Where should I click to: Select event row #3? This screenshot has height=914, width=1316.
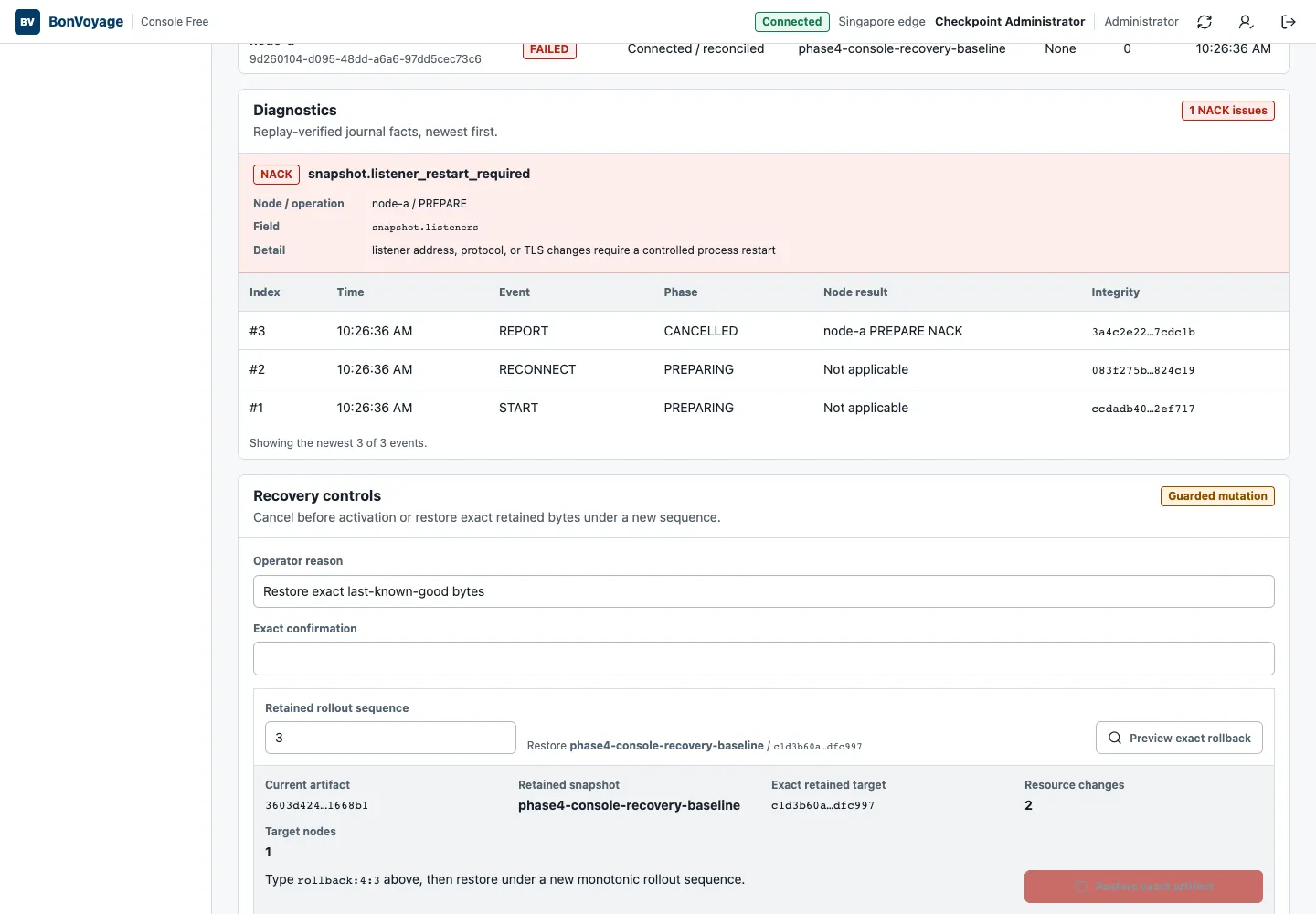click(763, 331)
